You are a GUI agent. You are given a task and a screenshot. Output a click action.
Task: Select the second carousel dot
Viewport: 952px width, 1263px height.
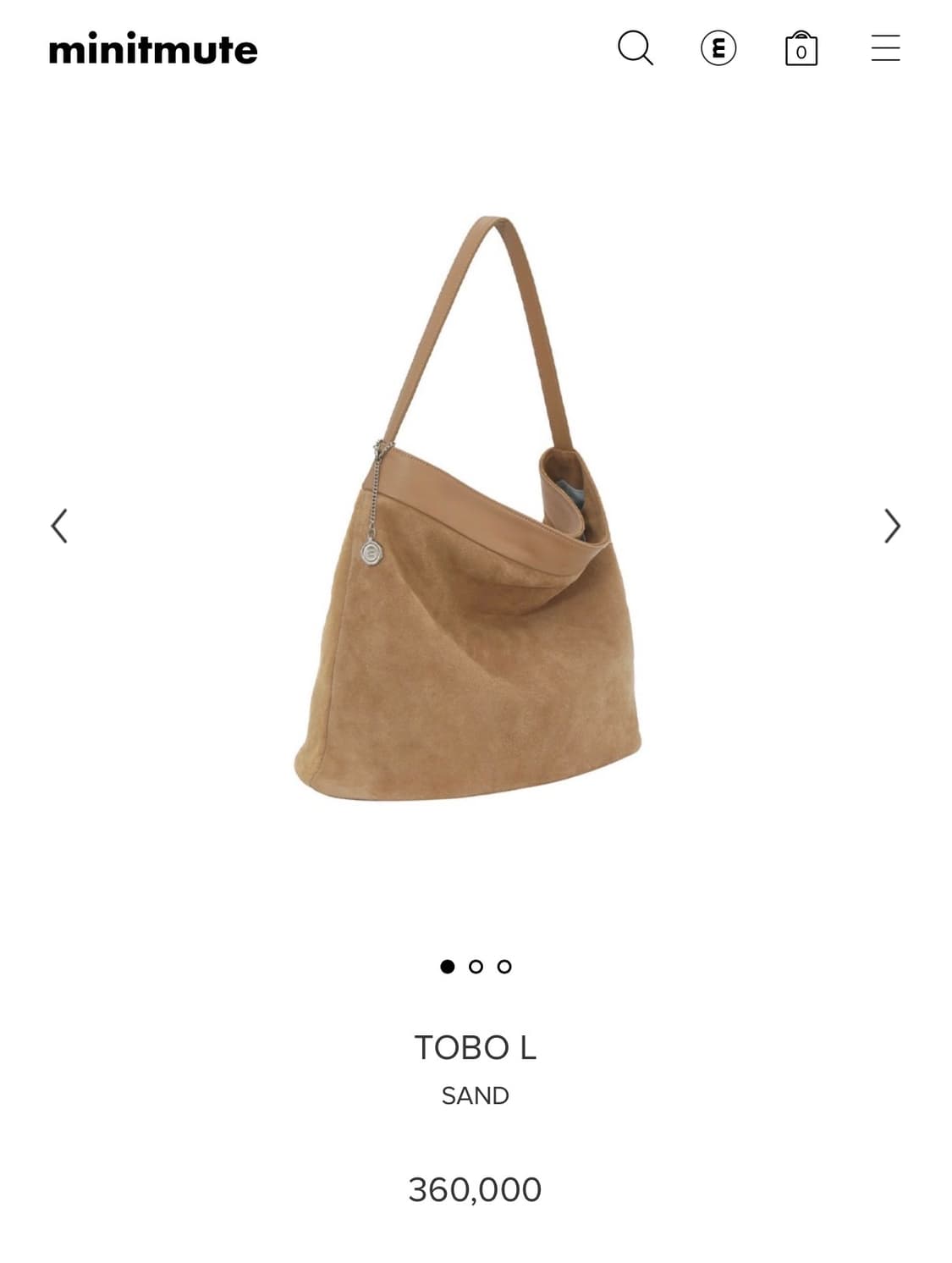point(476,967)
